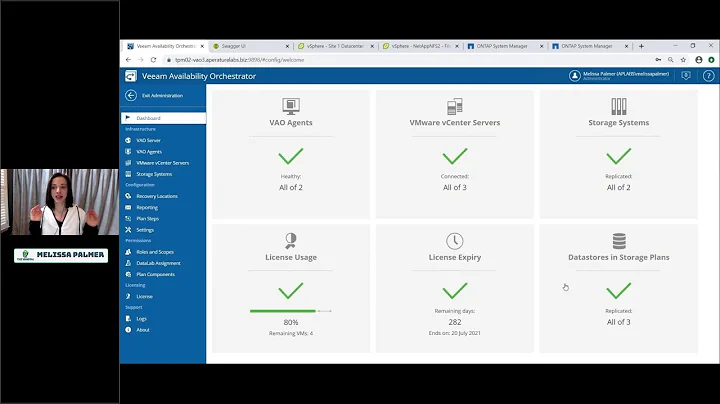Switch to the first ONTAP System Manager tab

pos(505,46)
